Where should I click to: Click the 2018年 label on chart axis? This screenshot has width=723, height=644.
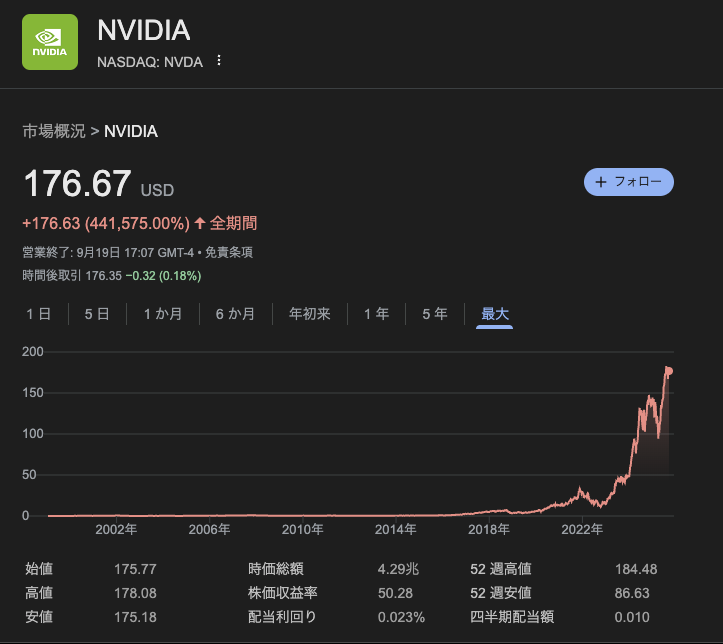(x=490, y=529)
